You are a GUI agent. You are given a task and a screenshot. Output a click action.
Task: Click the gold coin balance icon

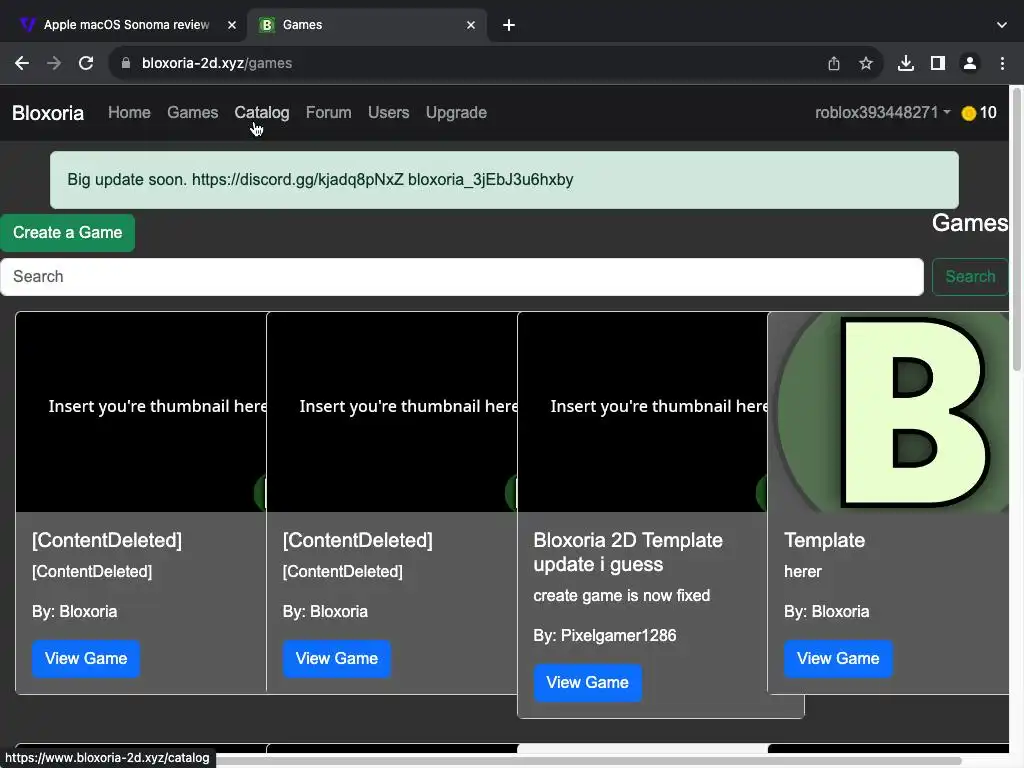[x=968, y=113]
